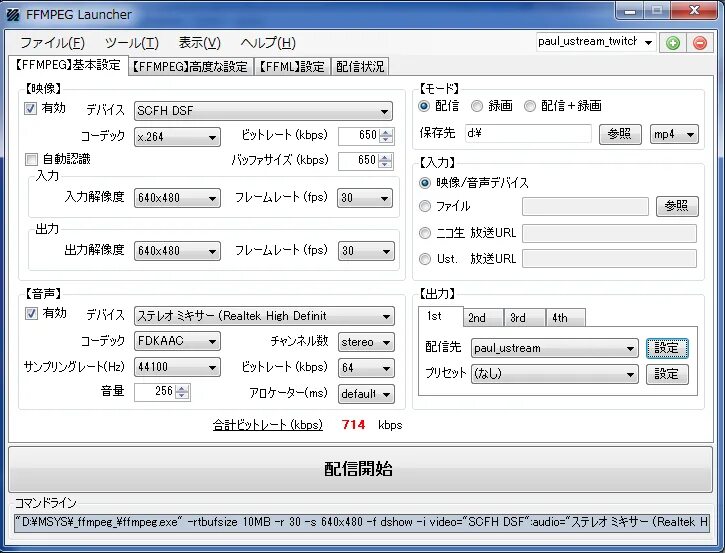Choose ニコ生 放送URL input option
Viewport: 725px width, 553px height.
(x=424, y=233)
